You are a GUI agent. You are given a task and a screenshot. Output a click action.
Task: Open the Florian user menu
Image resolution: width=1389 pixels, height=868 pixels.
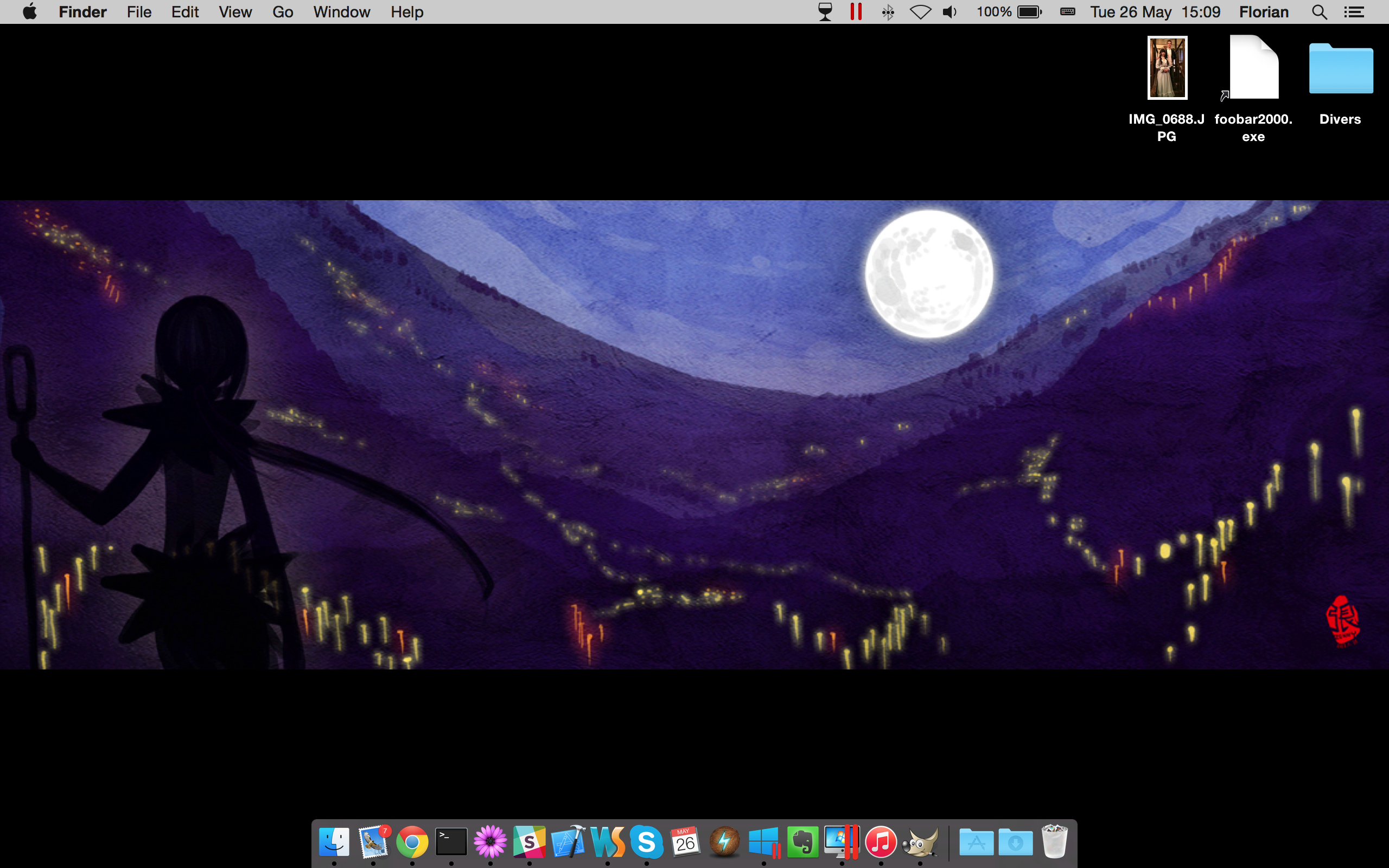1263,12
